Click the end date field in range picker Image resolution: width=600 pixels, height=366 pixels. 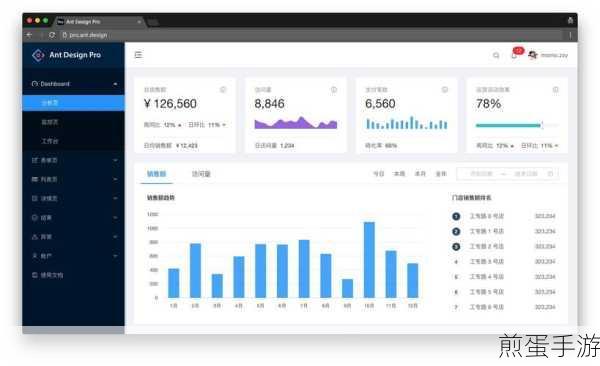point(526,174)
